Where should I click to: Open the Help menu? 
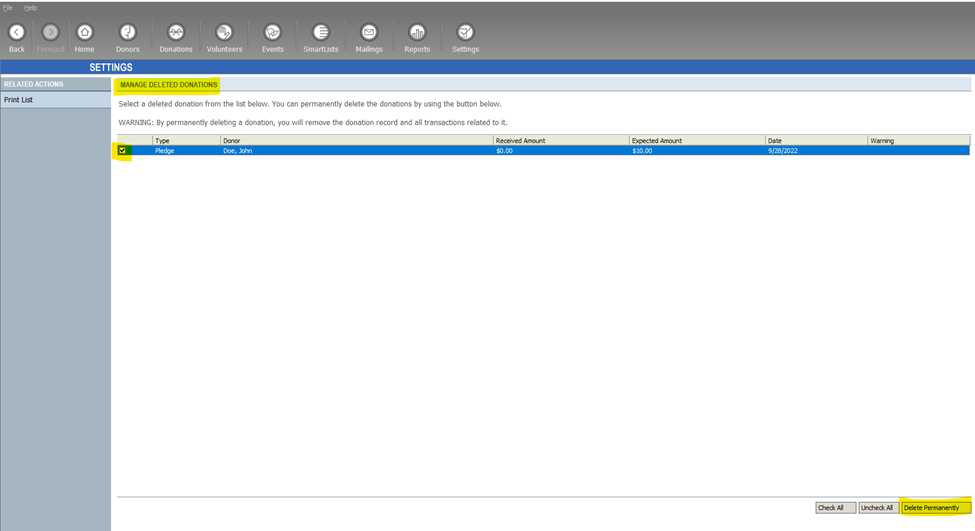(30, 8)
